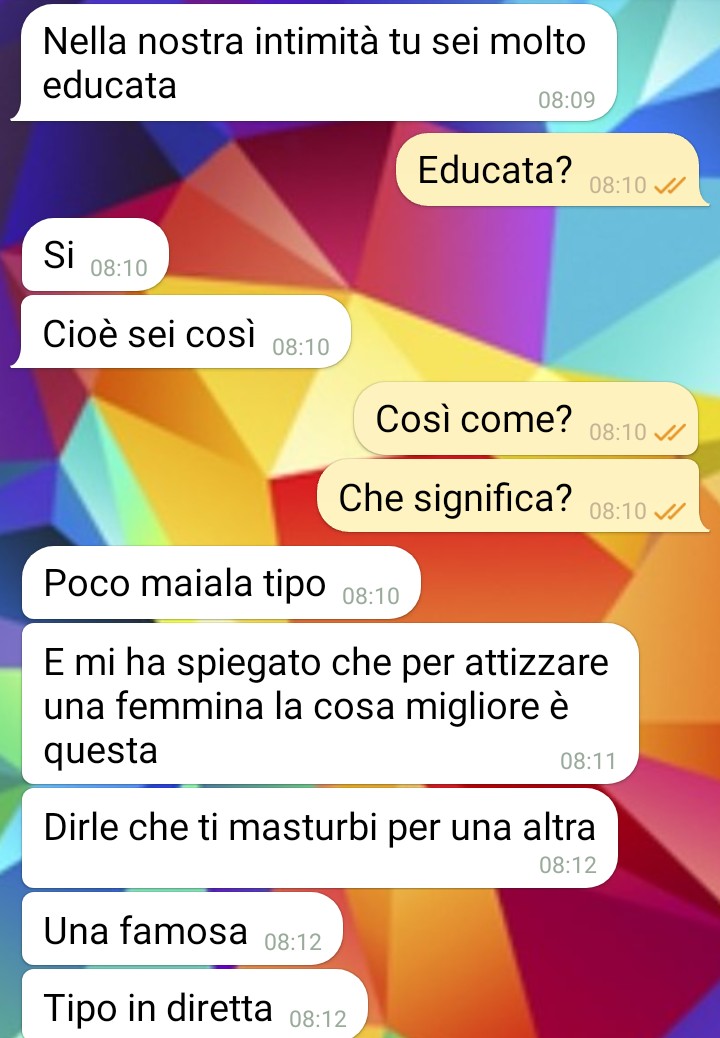The height and width of the screenshot is (1038, 720).
Task: Select the 'Che significa?' message bubble
Action: click(x=512, y=496)
